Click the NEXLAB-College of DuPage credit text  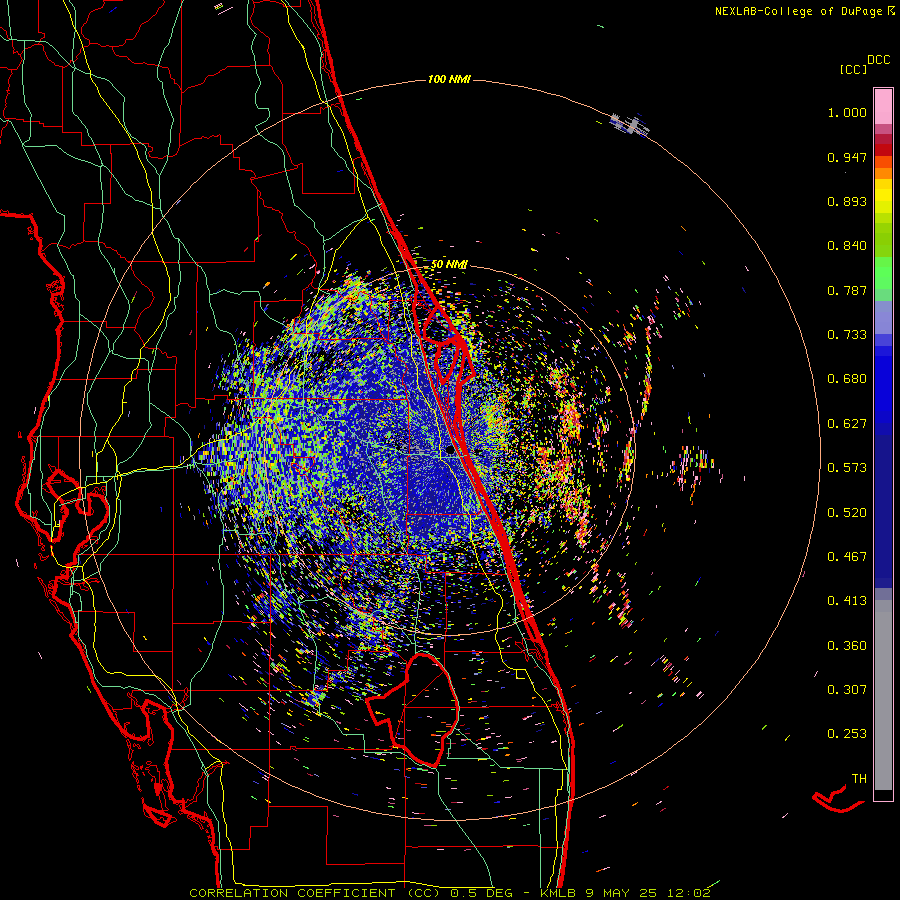(x=803, y=11)
